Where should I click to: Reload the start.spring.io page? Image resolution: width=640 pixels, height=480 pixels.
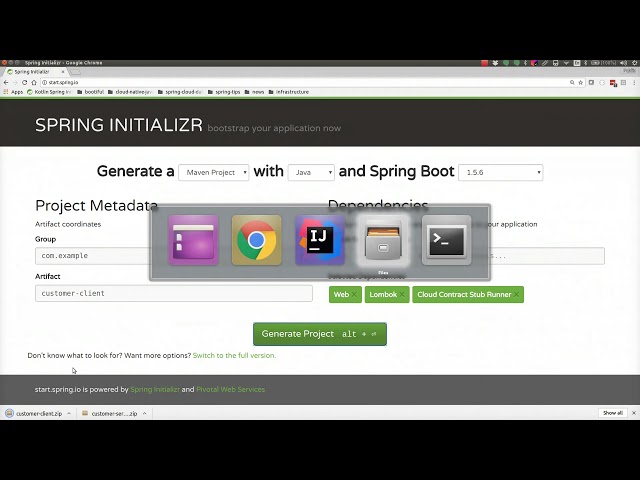click(24, 82)
